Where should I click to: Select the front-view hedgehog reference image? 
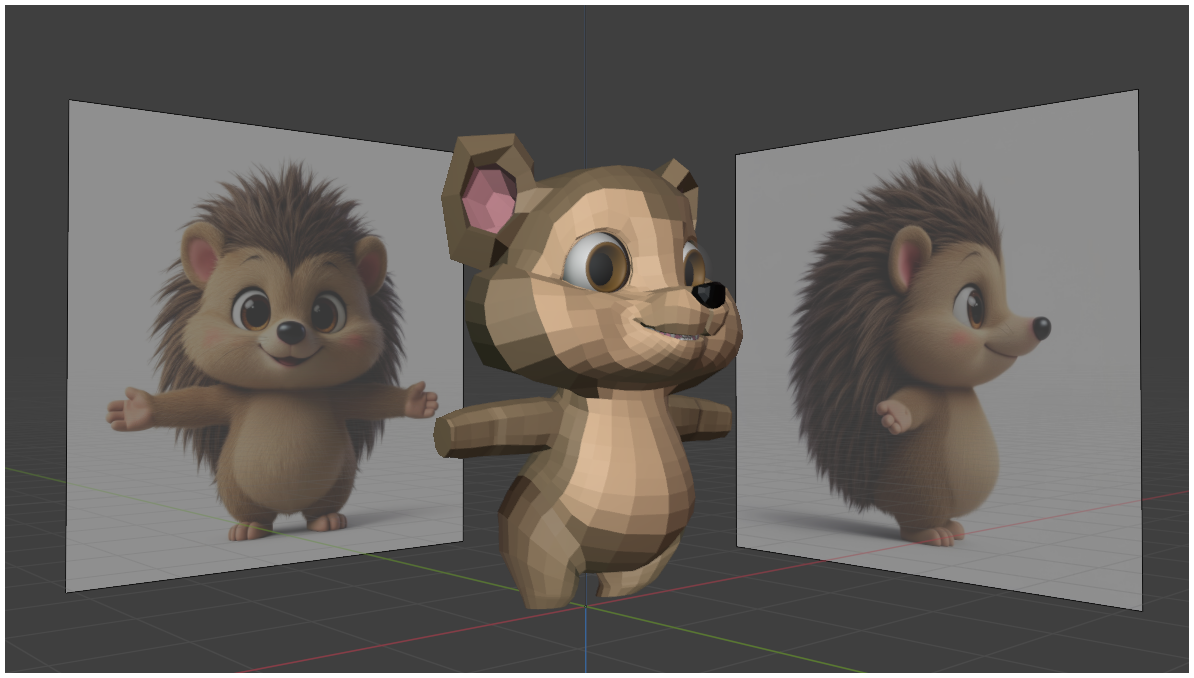click(264, 346)
